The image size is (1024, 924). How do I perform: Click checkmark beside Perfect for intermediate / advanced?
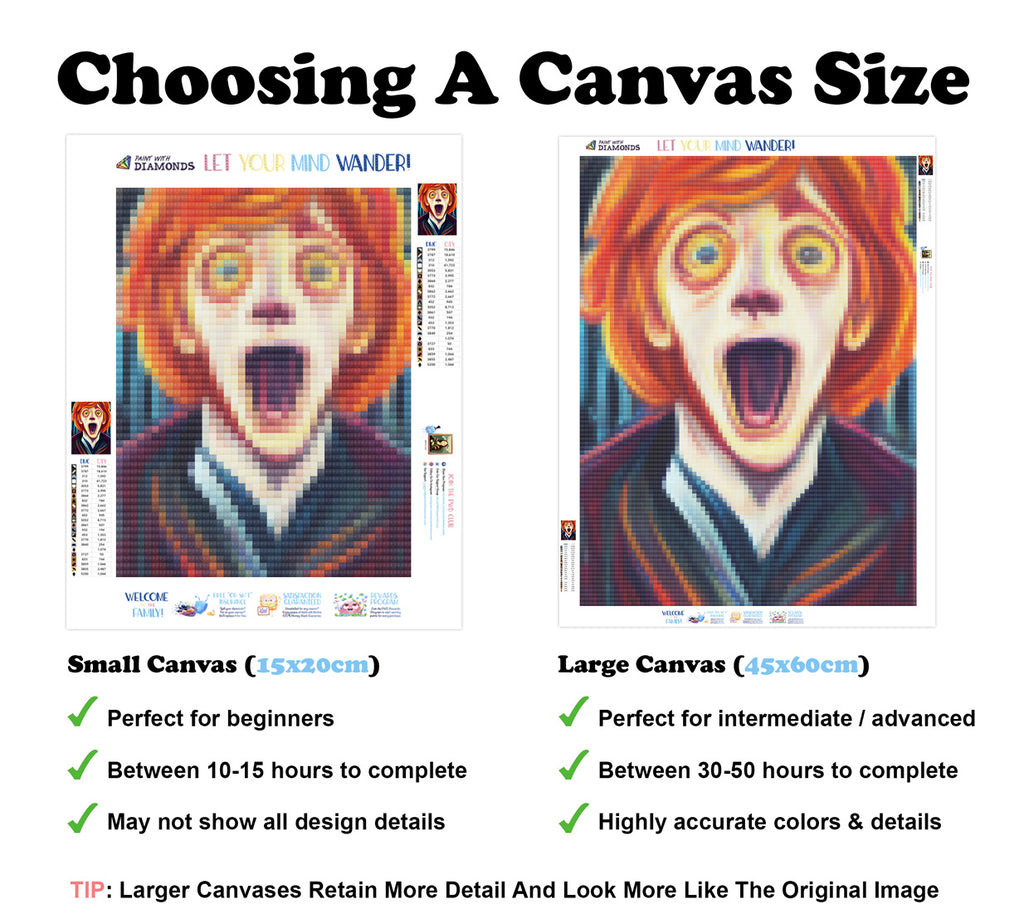[x=574, y=712]
